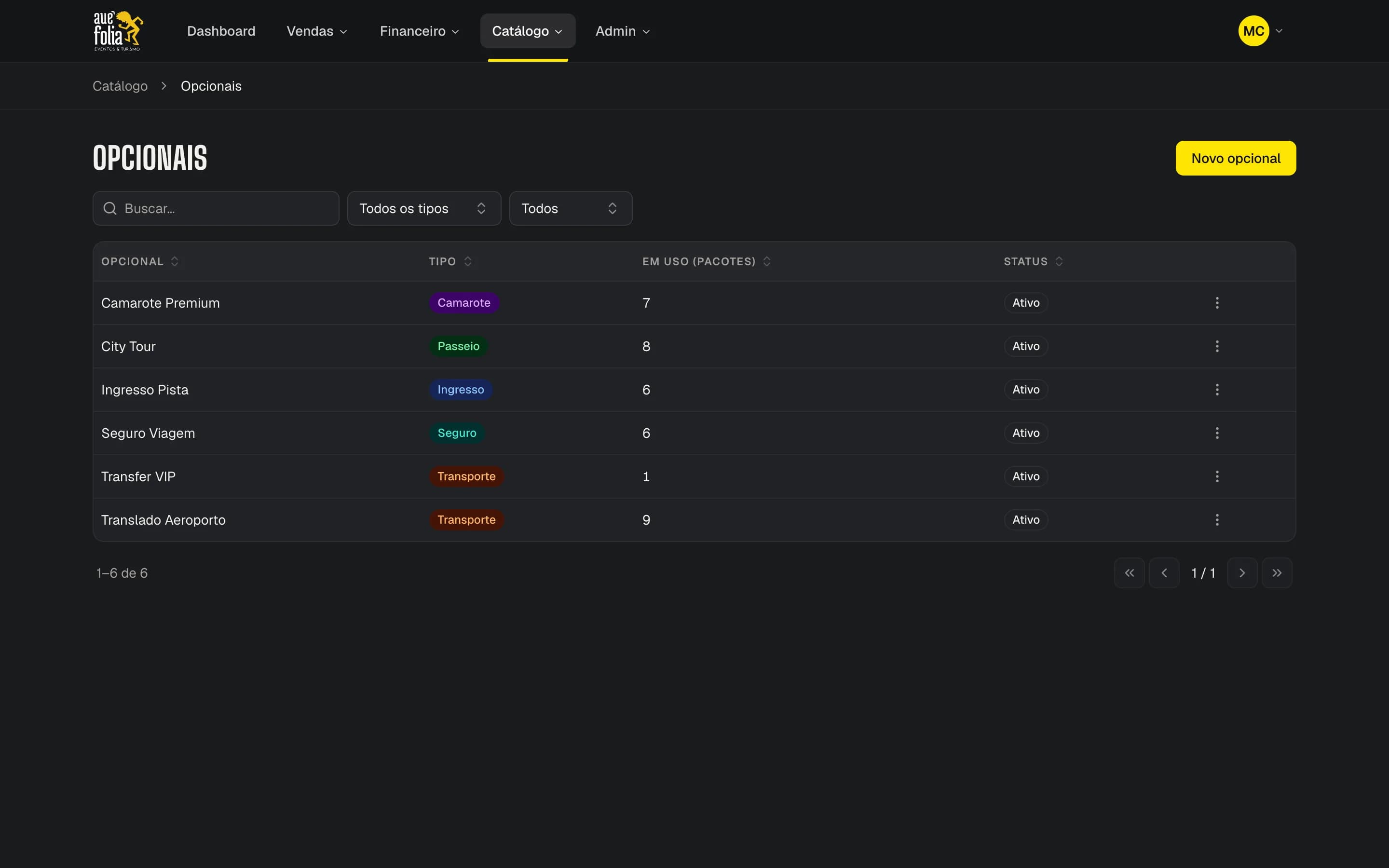Go to the first page of results
Viewport: 1389px width, 868px height.
1129,573
